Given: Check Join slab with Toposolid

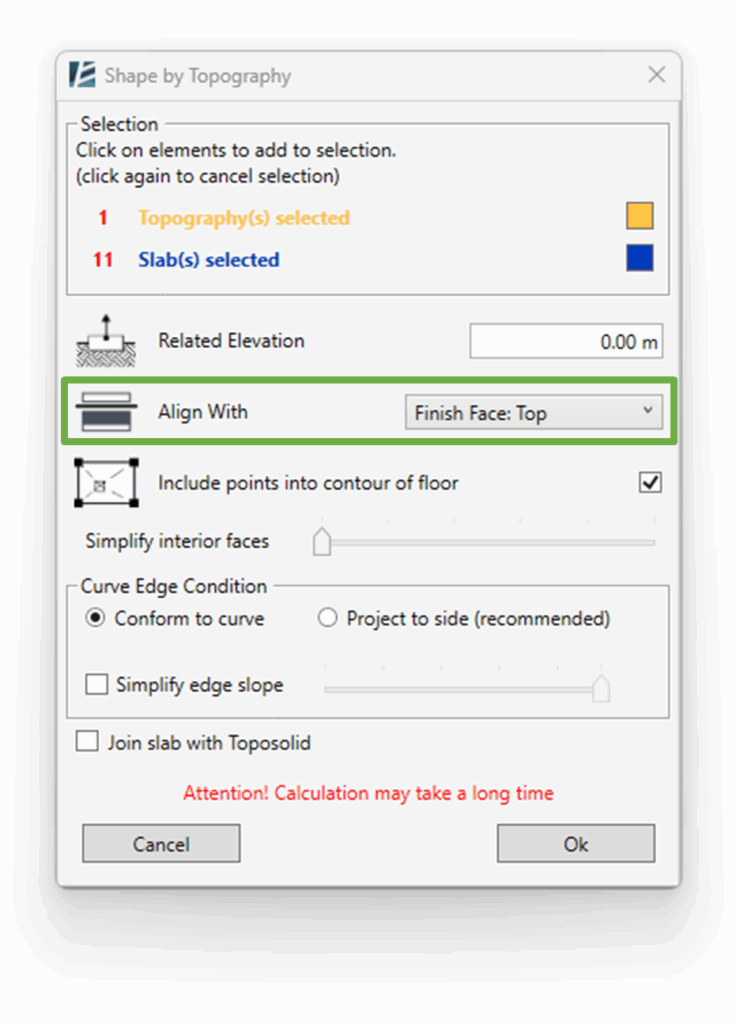Looking at the screenshot, I should (x=87, y=742).
